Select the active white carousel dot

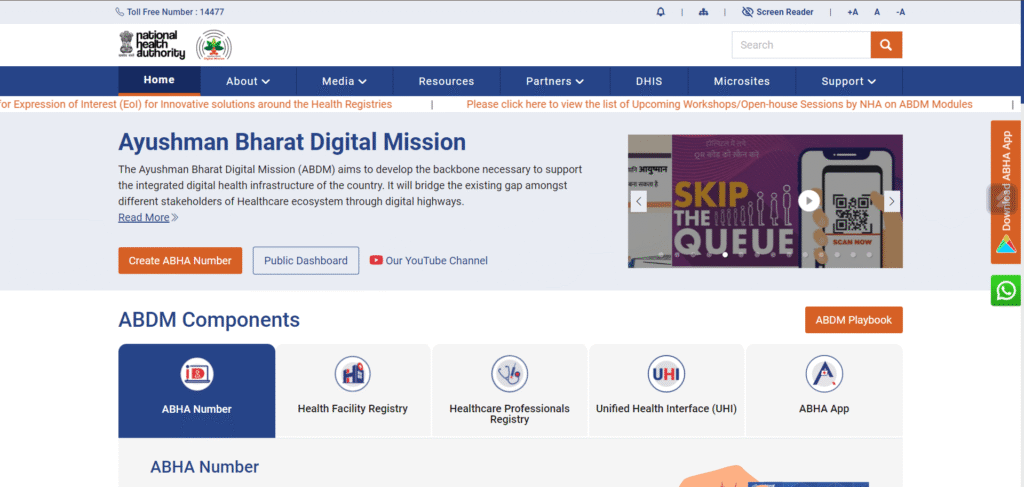pyautogui.click(x=725, y=255)
